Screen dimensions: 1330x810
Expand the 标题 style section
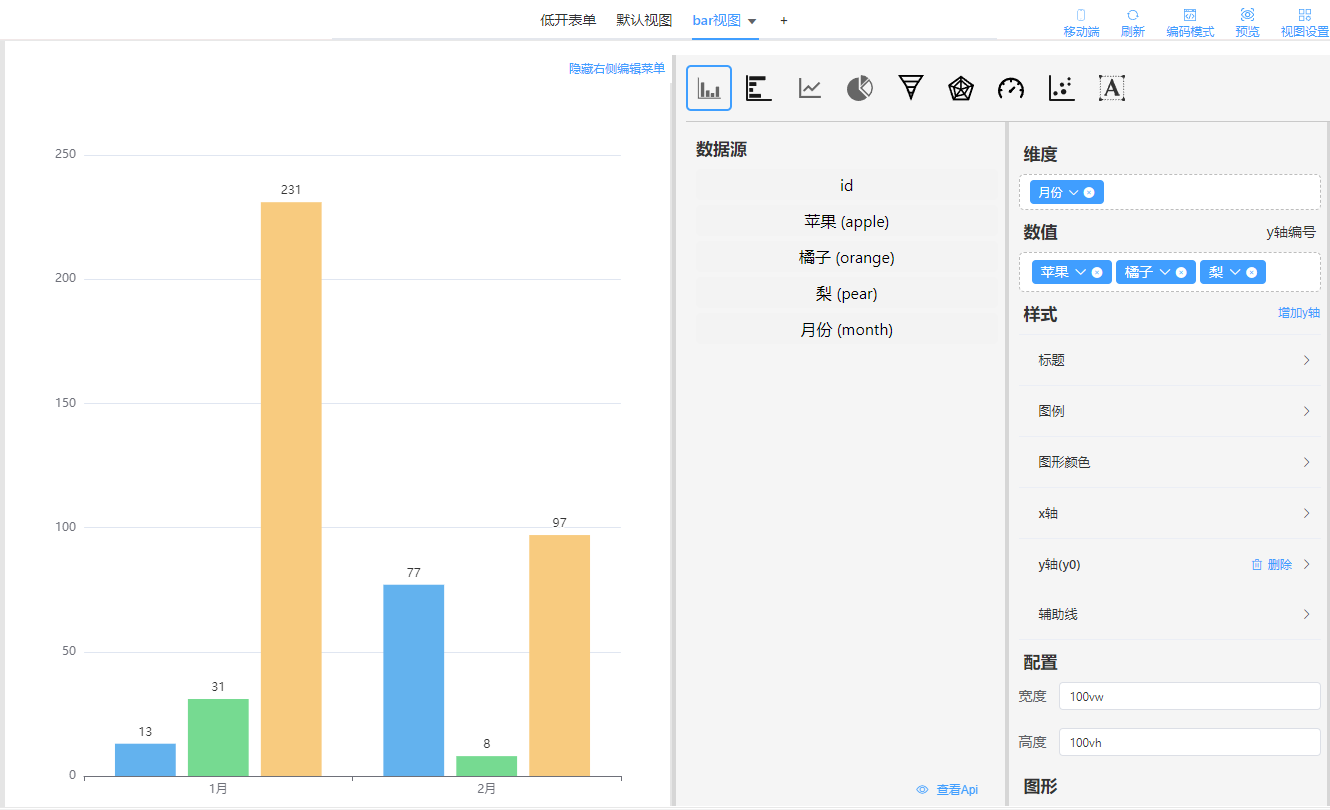[1170, 360]
